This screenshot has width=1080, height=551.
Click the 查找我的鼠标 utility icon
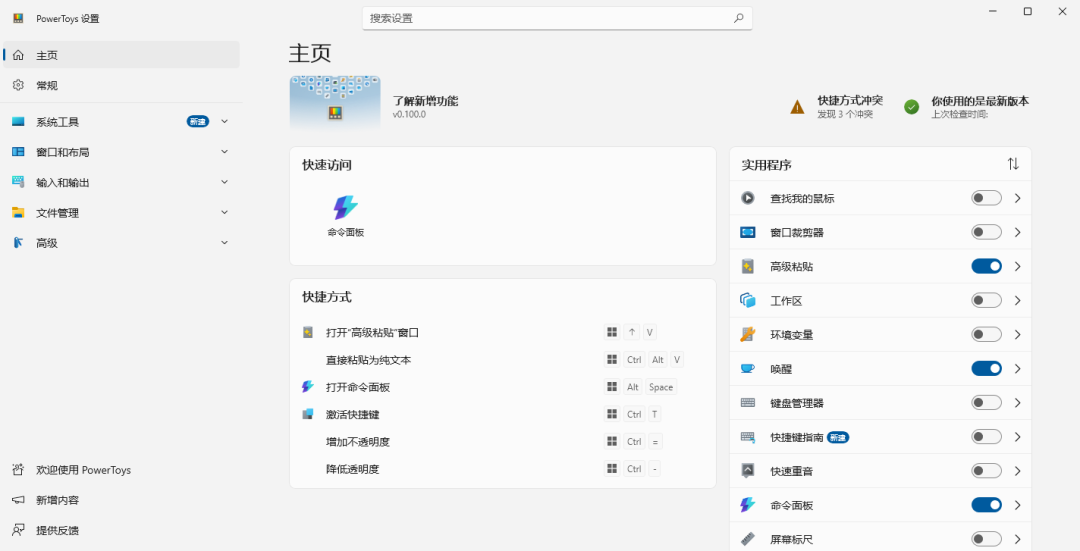coord(747,198)
